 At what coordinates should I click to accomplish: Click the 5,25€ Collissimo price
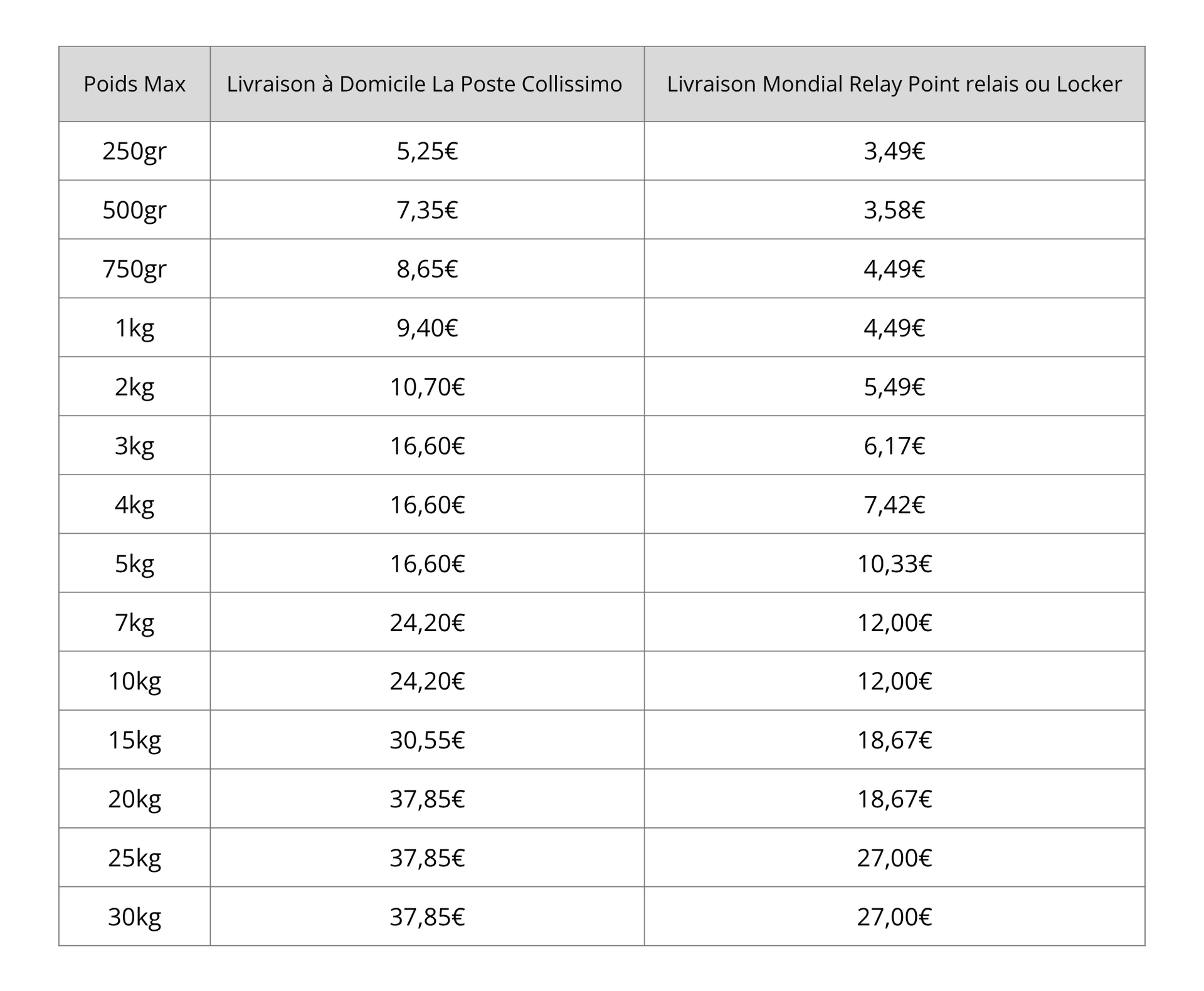point(427,151)
